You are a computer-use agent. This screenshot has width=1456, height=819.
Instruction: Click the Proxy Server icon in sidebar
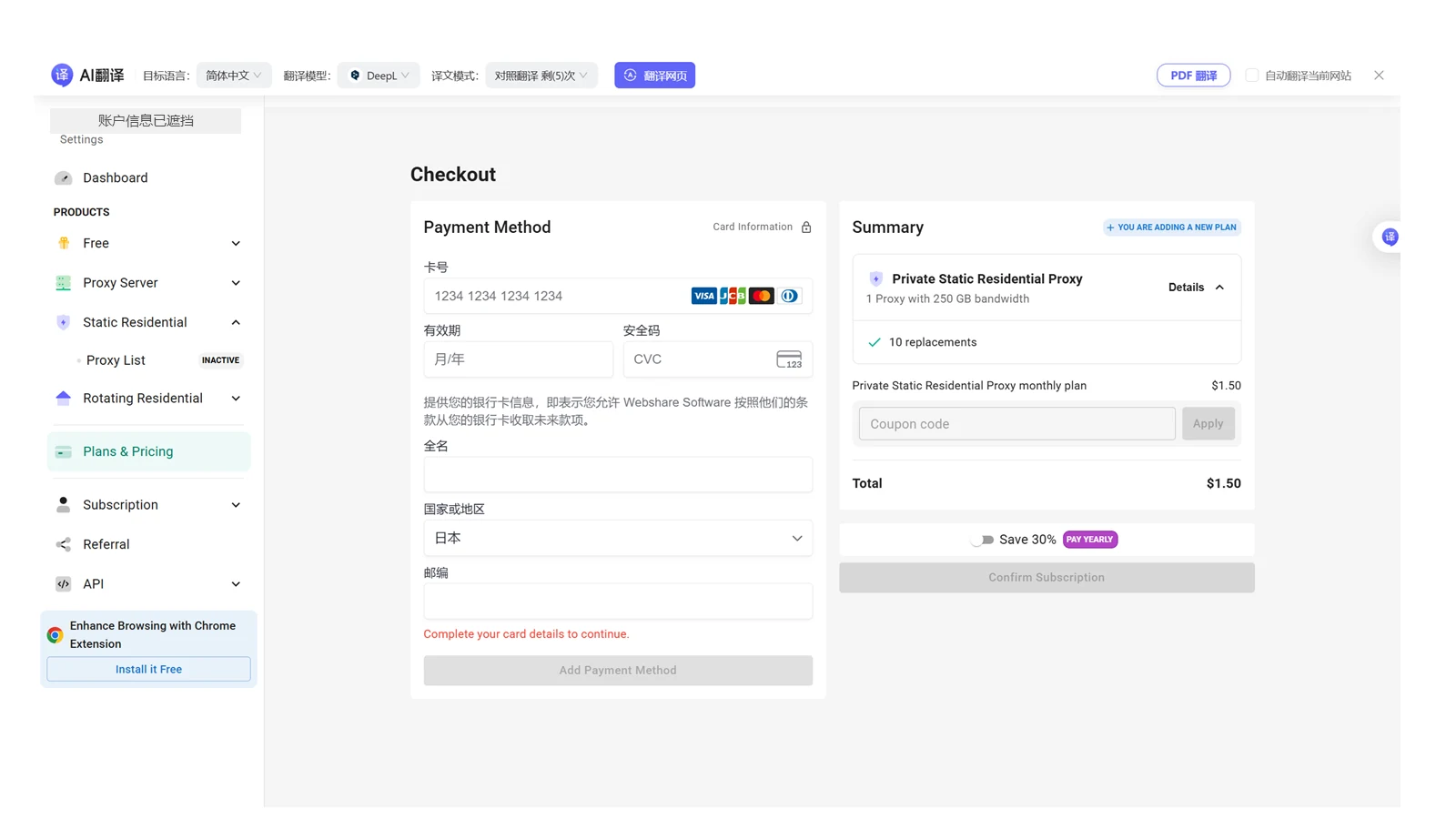click(x=63, y=283)
